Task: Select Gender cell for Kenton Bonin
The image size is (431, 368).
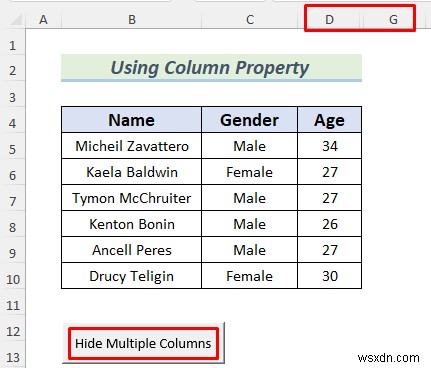Action: point(249,224)
